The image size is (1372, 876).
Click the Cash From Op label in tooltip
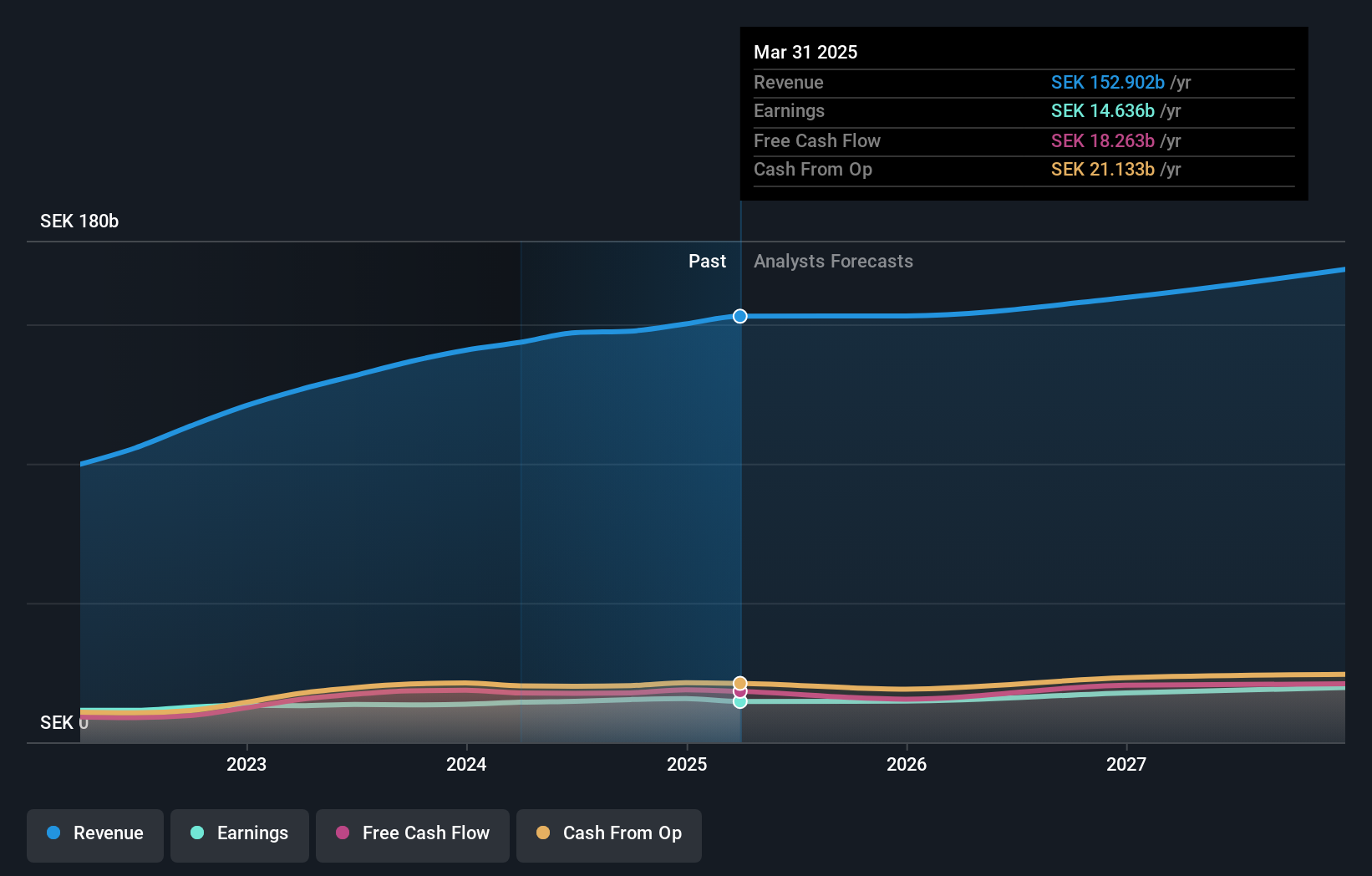pyautogui.click(x=813, y=169)
